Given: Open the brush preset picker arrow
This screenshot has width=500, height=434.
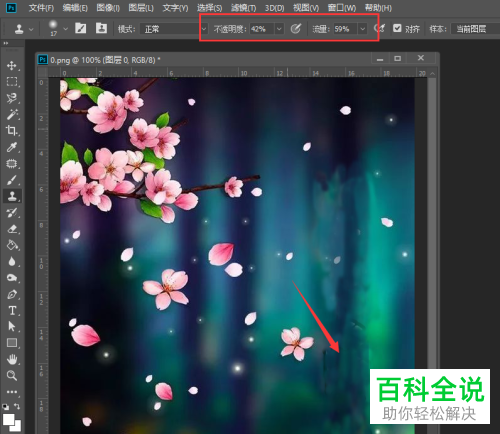Looking at the screenshot, I should pyautogui.click(x=66, y=29).
